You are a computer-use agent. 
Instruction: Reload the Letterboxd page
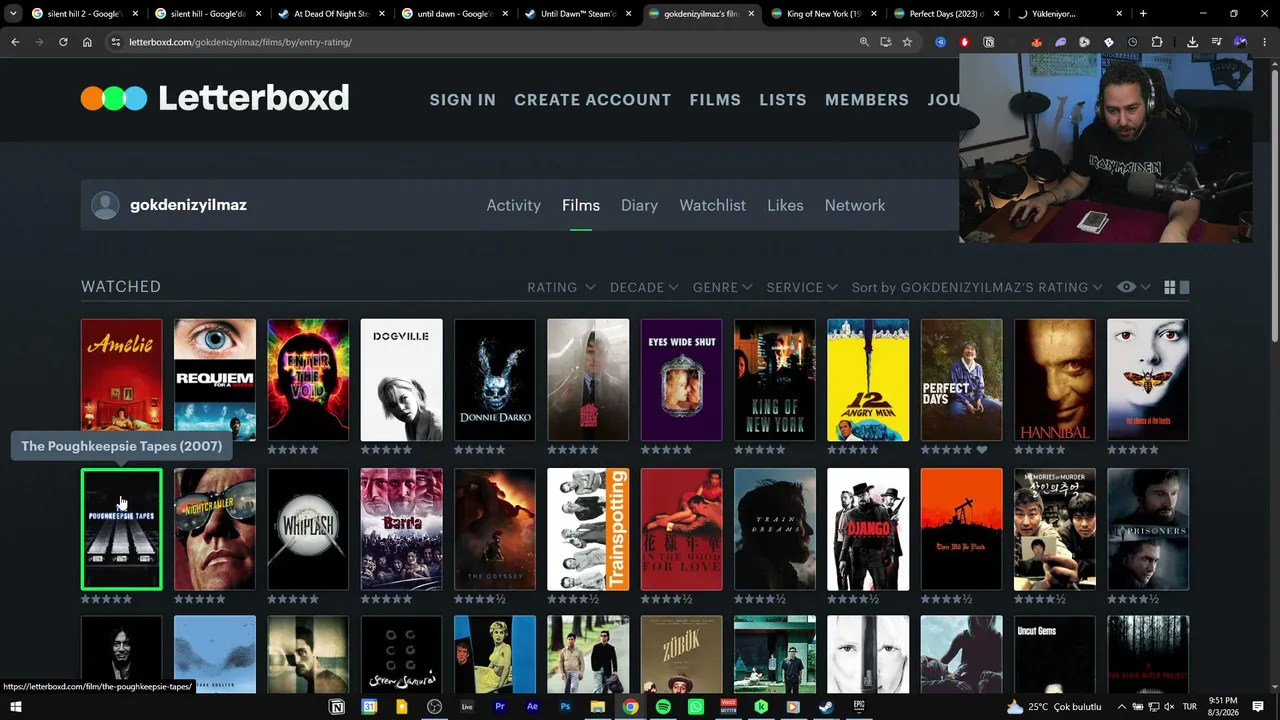point(63,42)
